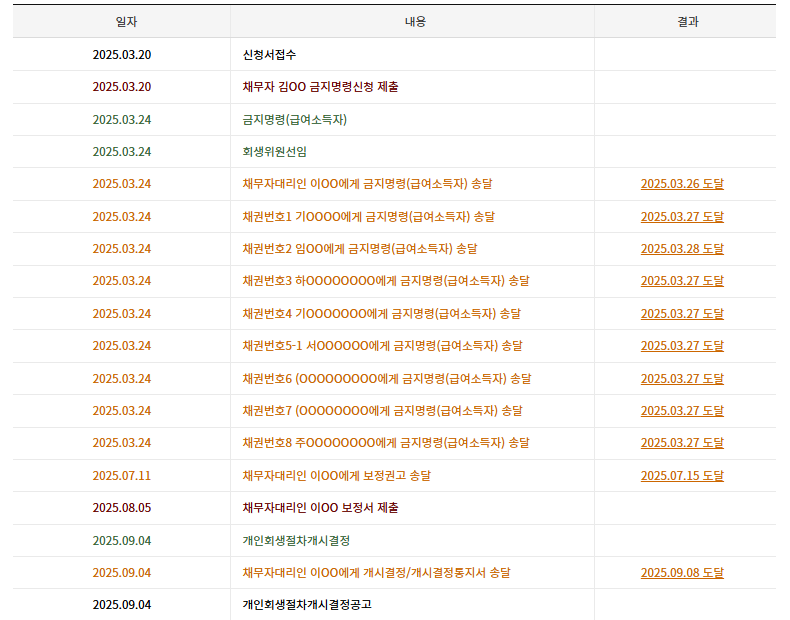790x620 pixels.
Task: Open 도달 link in the 채권번호6 row
Action: click(682, 379)
